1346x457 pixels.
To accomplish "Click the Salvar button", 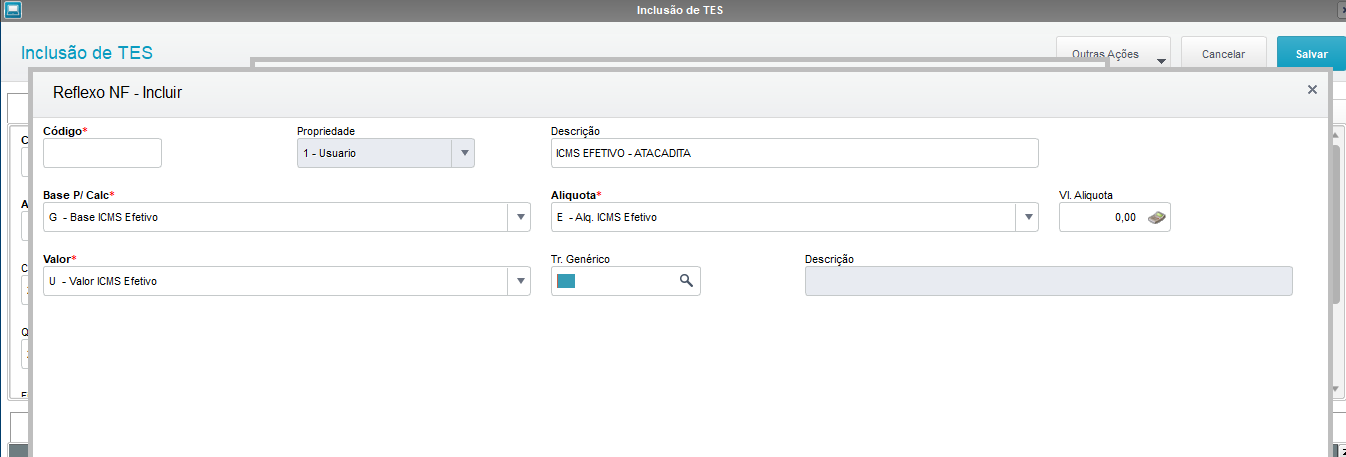I will (1311, 54).
